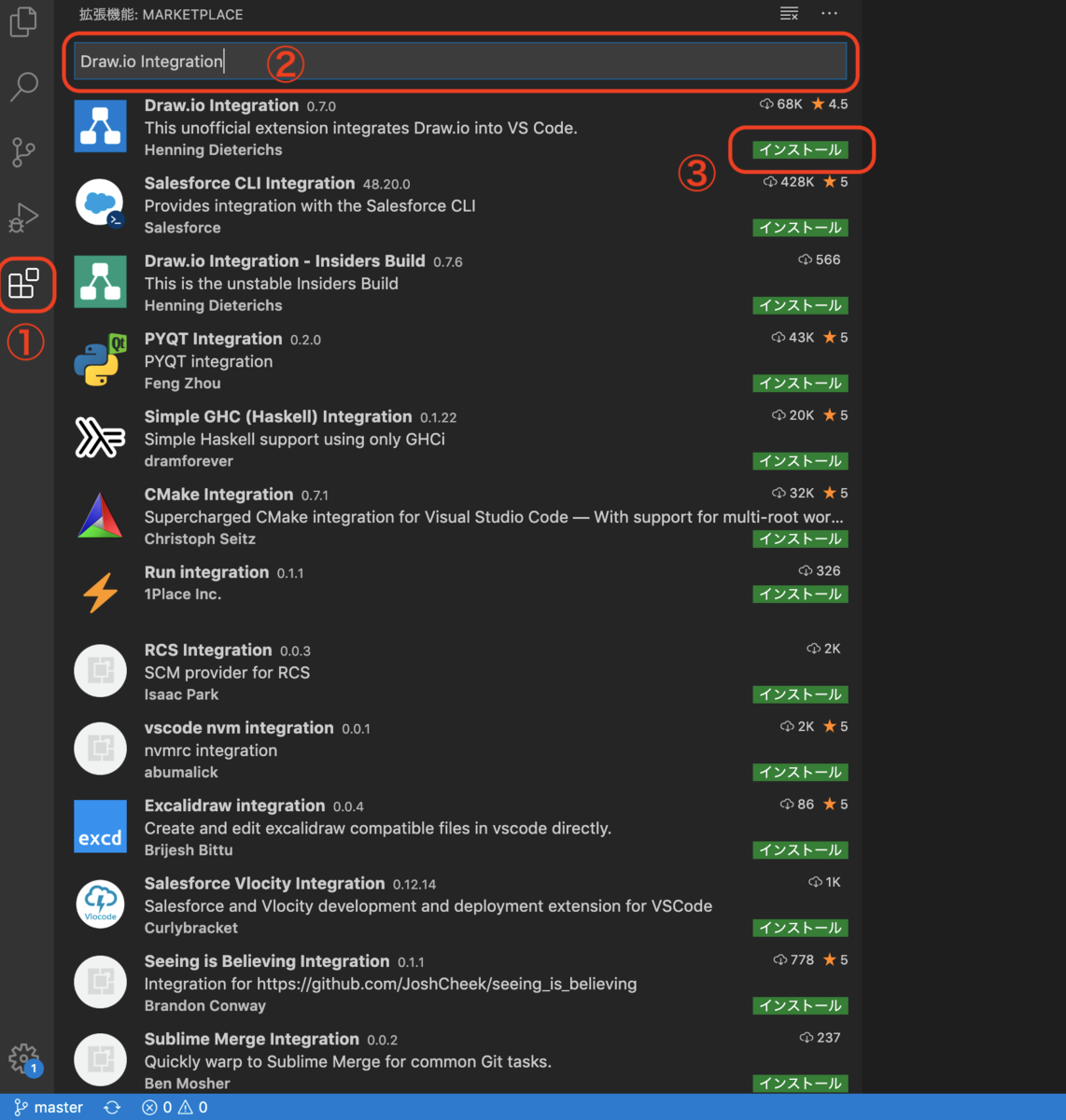Open the Salesforce CLI Integration title
This screenshot has width=1066, height=1120.
pos(249,183)
